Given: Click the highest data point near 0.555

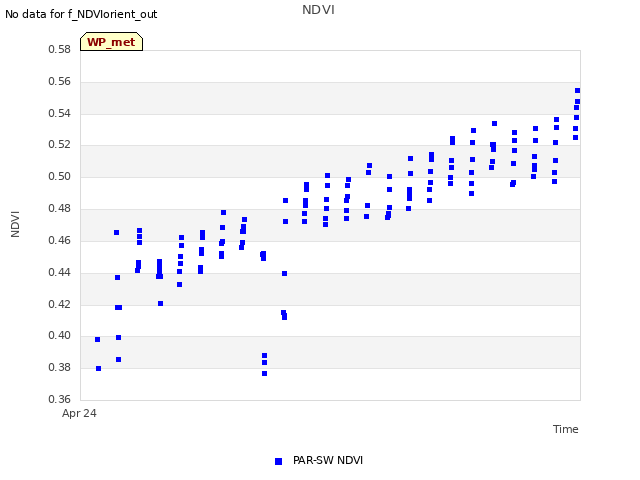Looking at the screenshot, I should [x=578, y=91].
